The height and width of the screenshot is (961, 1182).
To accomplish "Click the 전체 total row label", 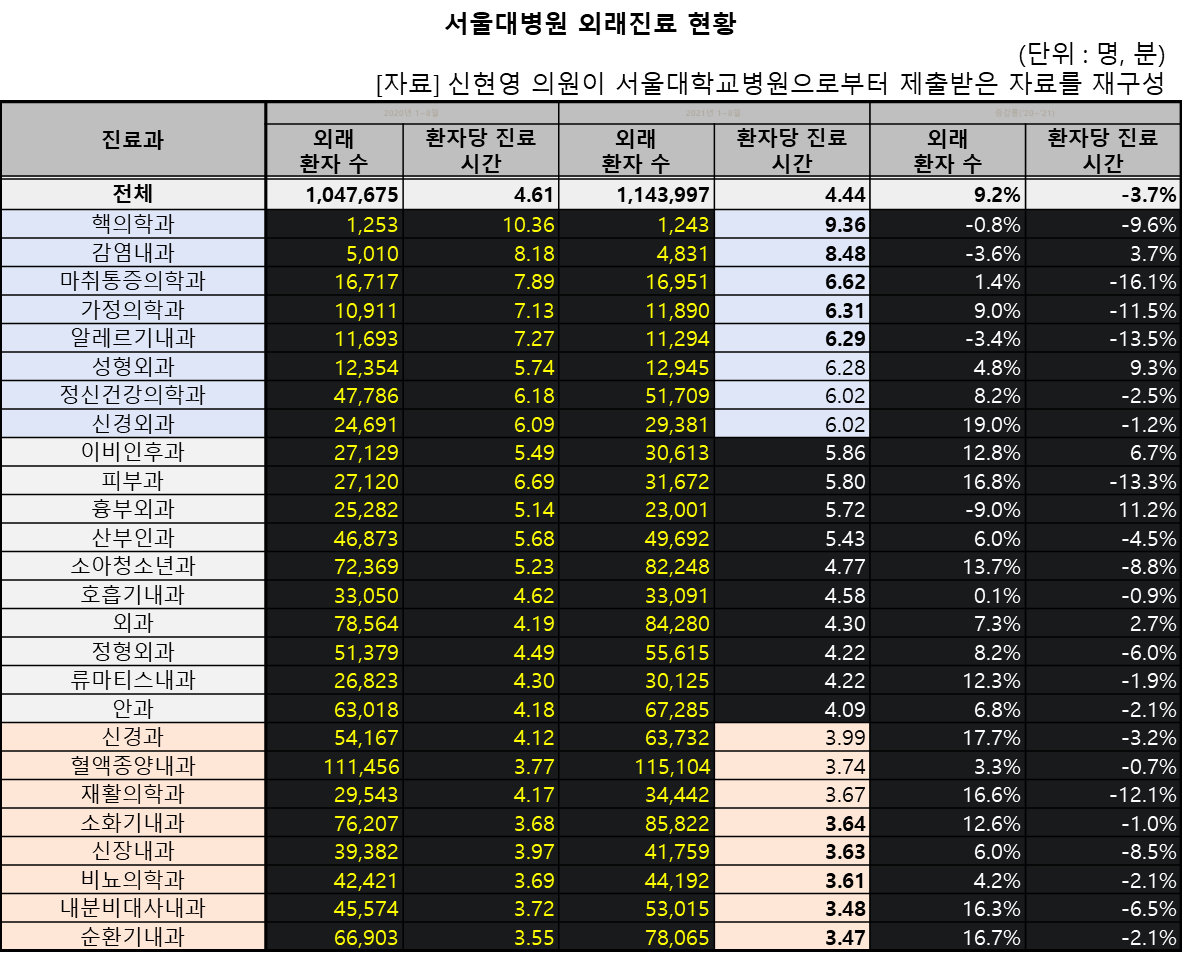I will [133, 195].
